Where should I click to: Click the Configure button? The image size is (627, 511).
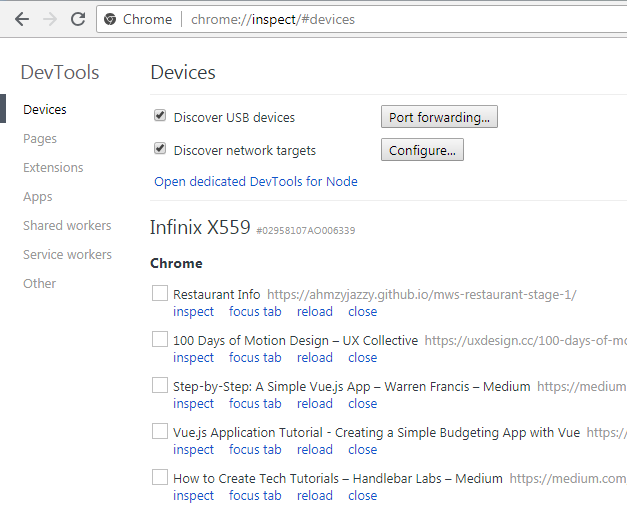pyautogui.click(x=422, y=150)
